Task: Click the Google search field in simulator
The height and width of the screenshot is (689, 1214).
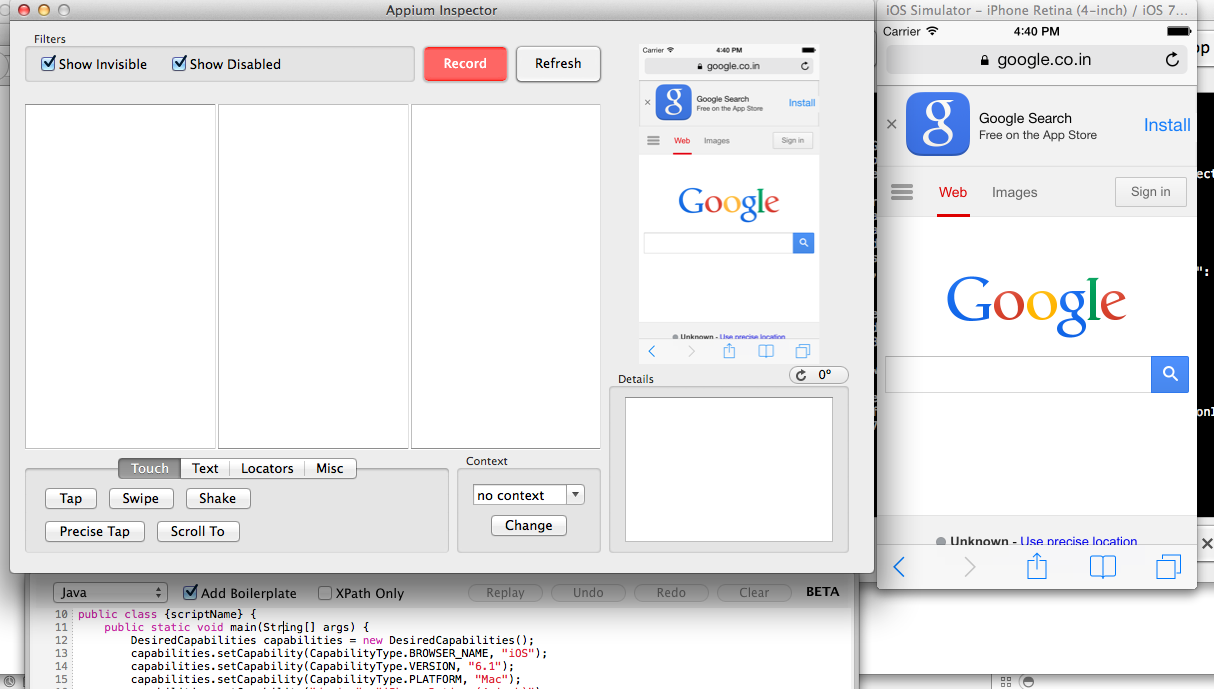Action: (x=1018, y=374)
